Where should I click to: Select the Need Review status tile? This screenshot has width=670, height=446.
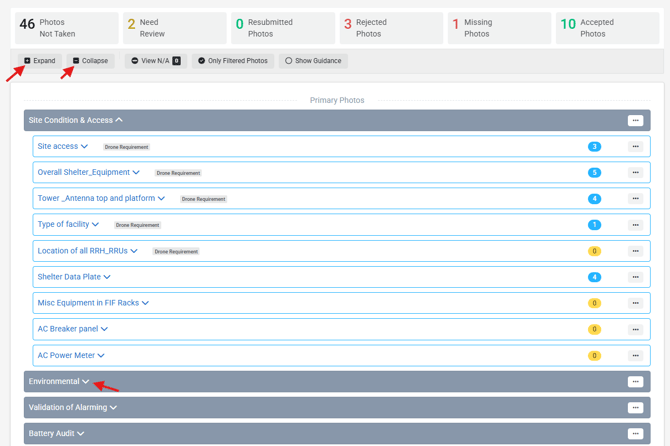pos(175,28)
